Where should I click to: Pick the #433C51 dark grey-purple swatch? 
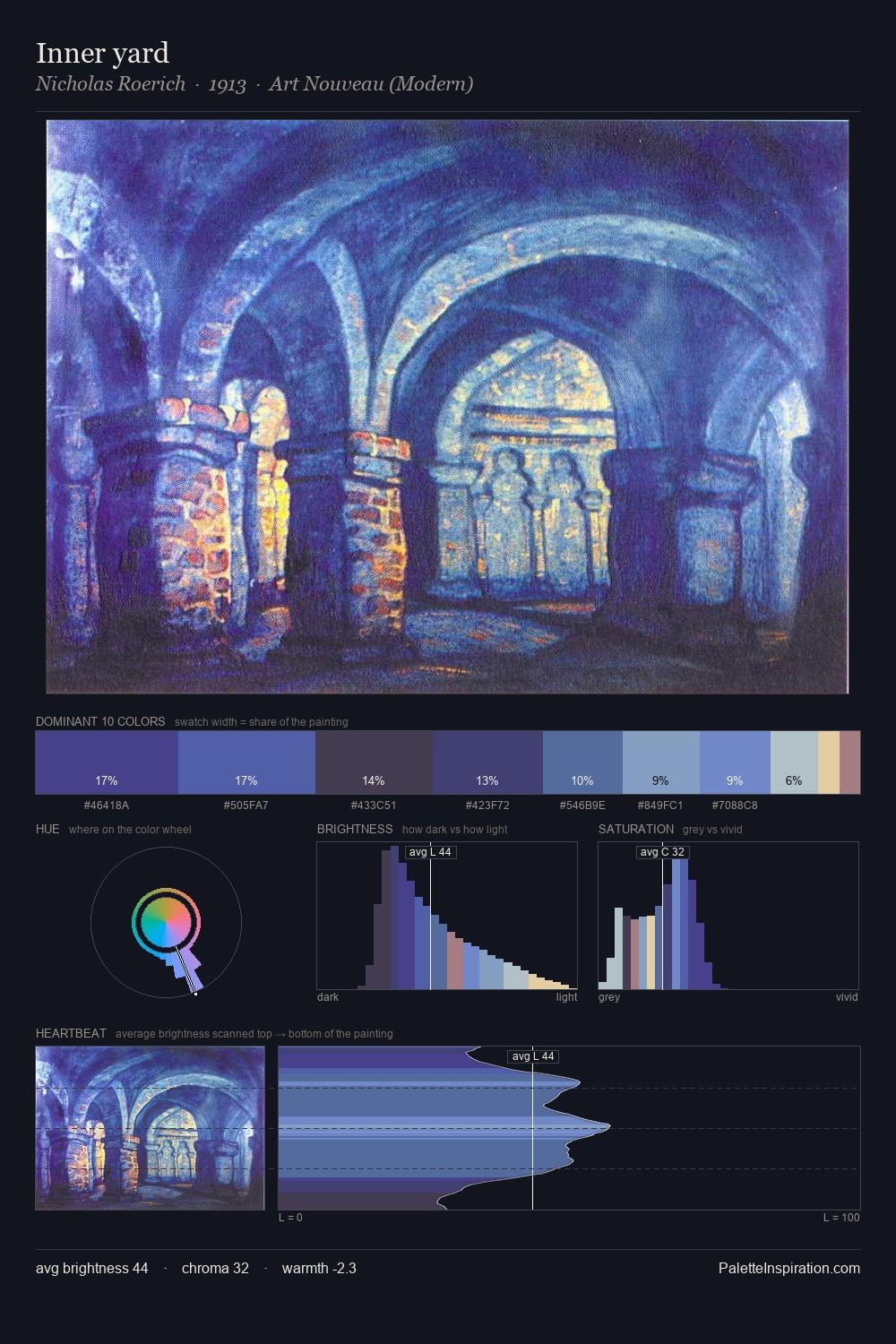374,762
